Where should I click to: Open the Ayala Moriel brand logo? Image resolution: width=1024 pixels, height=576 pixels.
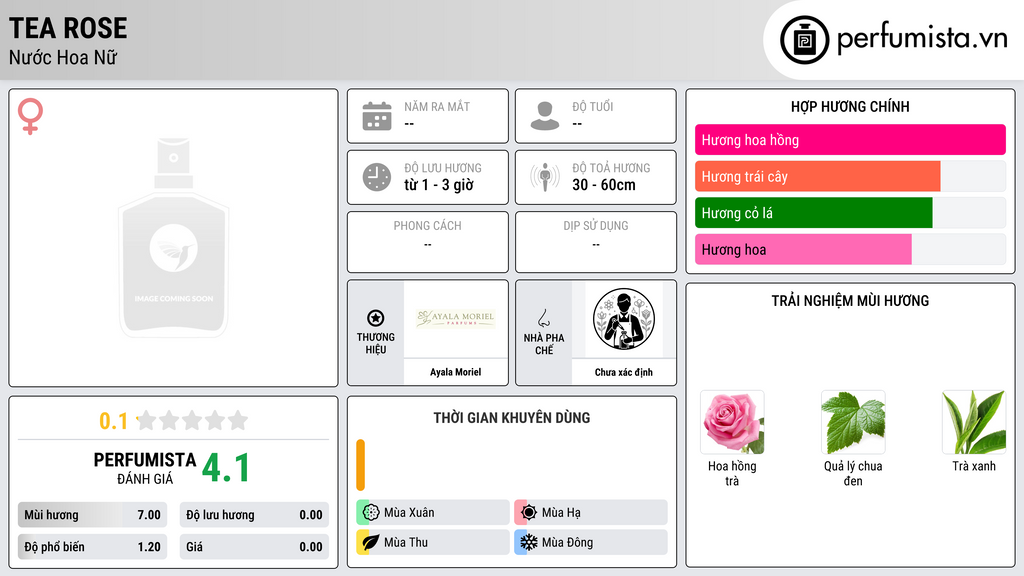[x=456, y=319]
